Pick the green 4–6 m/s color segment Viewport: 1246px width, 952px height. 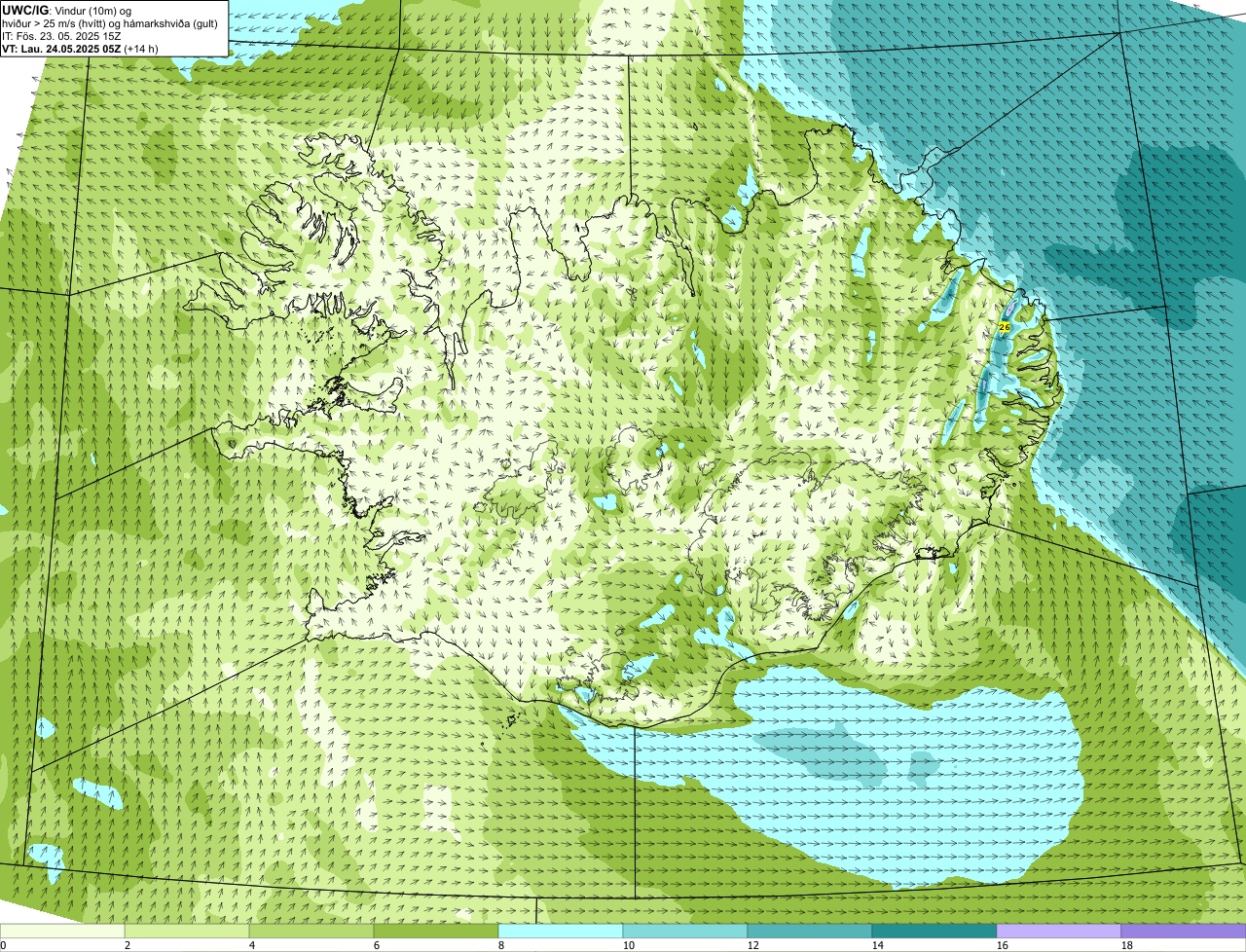tap(311, 931)
